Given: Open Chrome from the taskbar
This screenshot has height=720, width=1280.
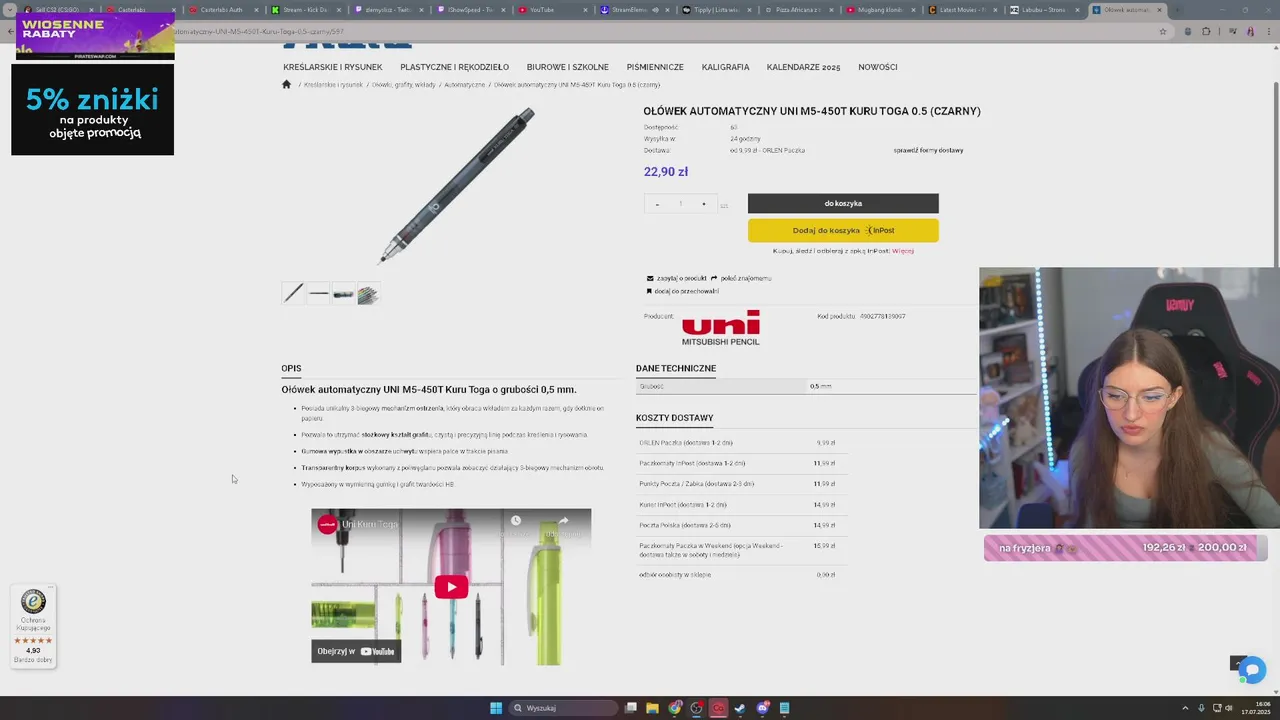Looking at the screenshot, I should pos(675,708).
